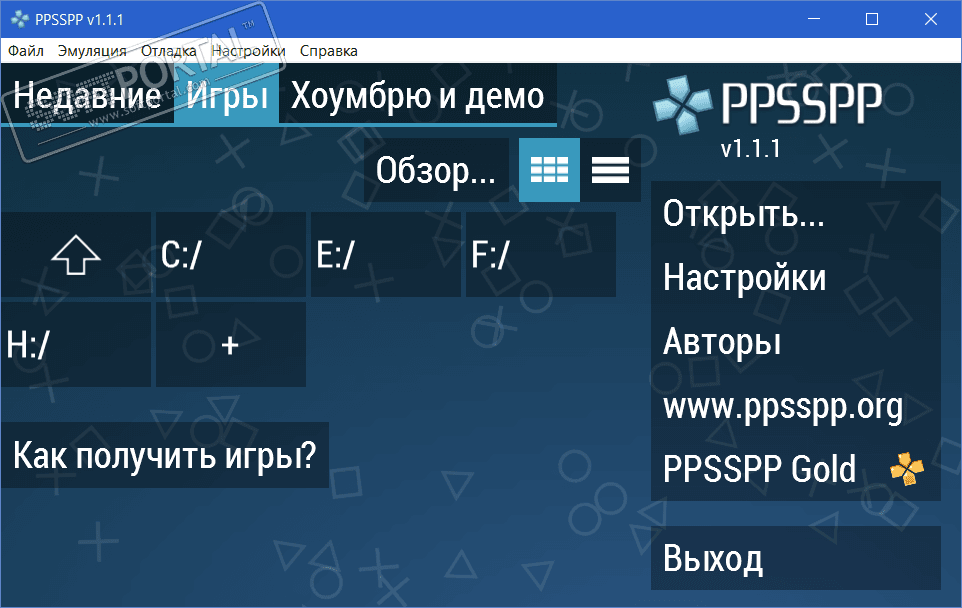Click the PPSSPP Gold star icon
Screen dimensions: 962x608
(x=907, y=469)
